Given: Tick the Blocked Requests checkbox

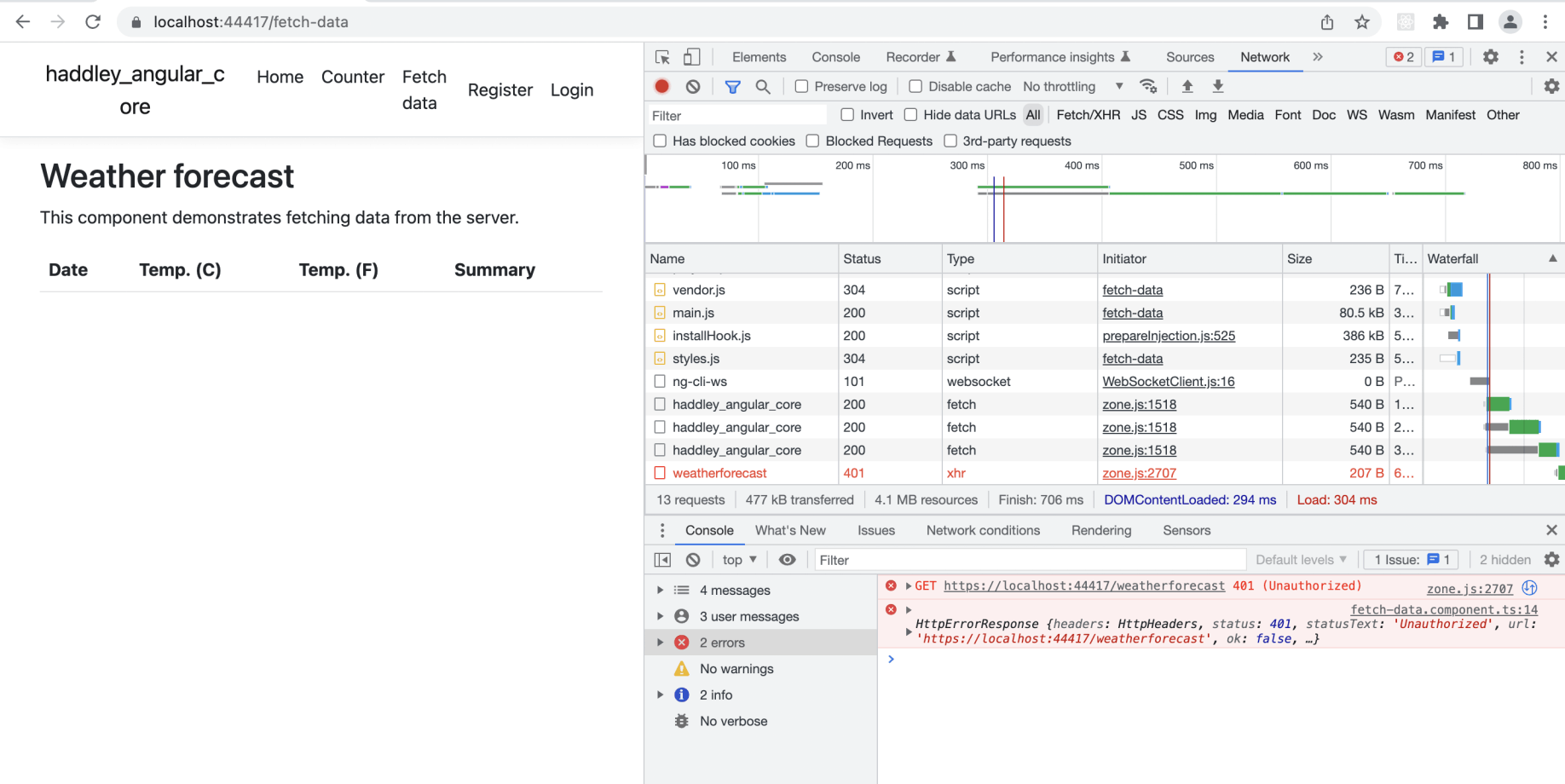Looking at the screenshot, I should pos(812,141).
